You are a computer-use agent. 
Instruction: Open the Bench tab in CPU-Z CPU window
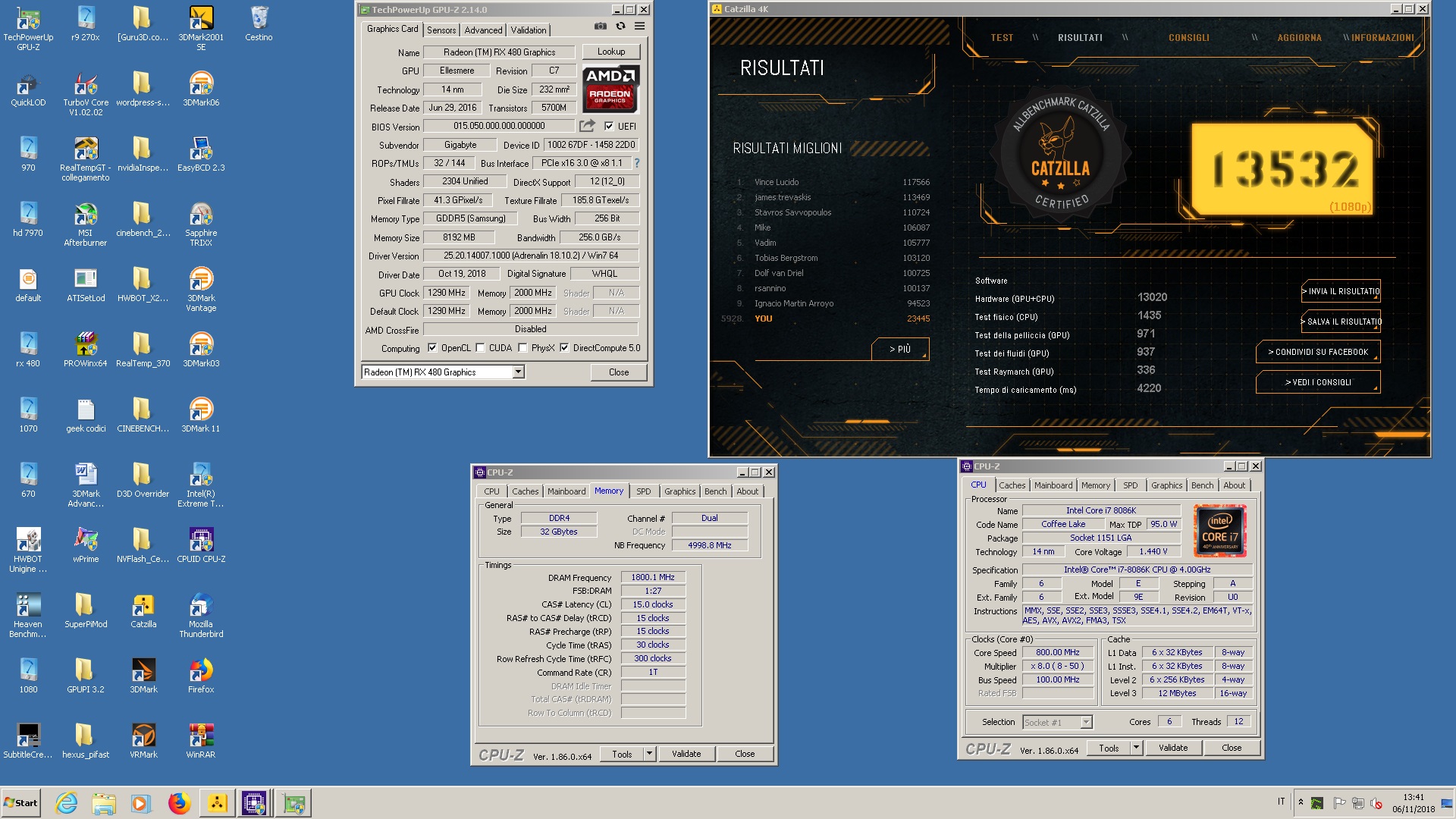pos(1202,485)
